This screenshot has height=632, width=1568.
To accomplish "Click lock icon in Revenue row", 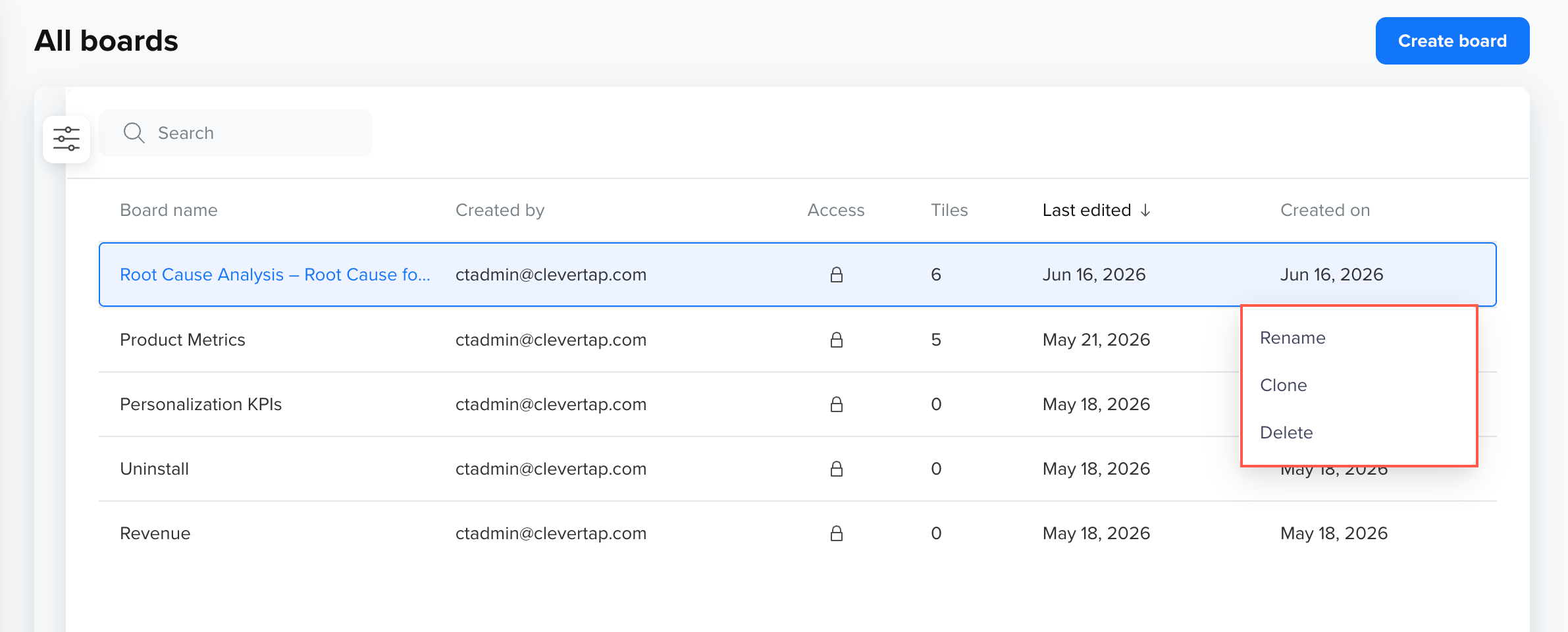I will [x=836, y=533].
